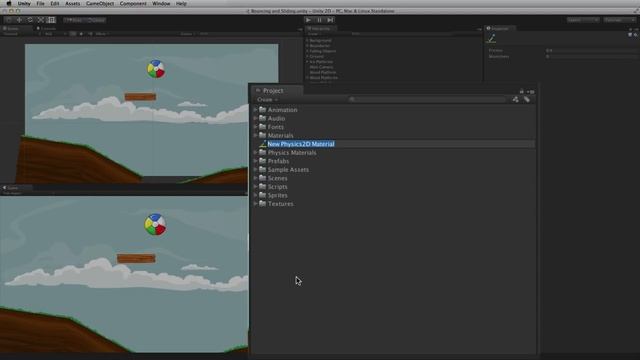The width and height of the screenshot is (640, 360).
Task: Expand the Materials folder
Action: coord(256,136)
